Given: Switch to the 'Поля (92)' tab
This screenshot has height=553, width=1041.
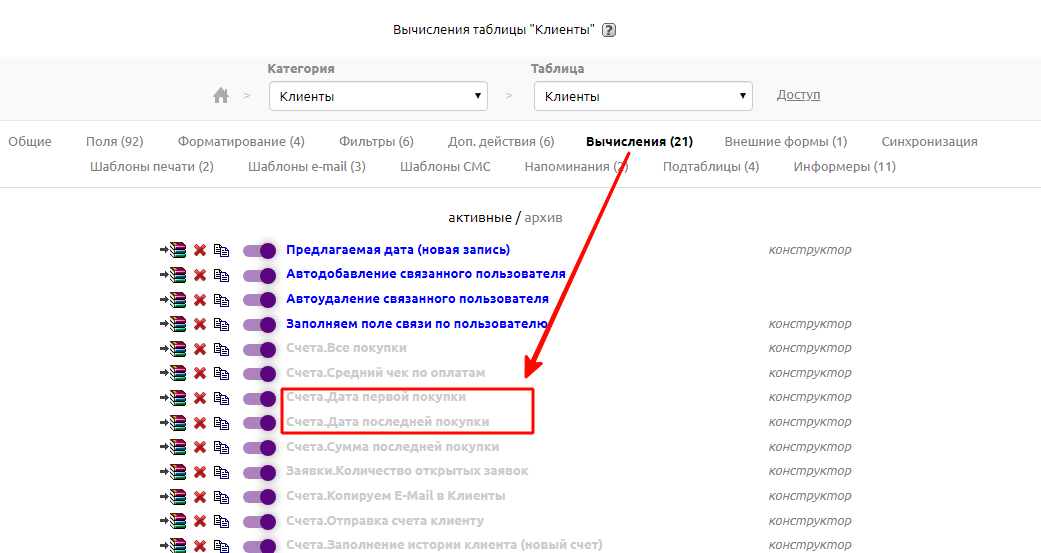Looking at the screenshot, I should [114, 142].
